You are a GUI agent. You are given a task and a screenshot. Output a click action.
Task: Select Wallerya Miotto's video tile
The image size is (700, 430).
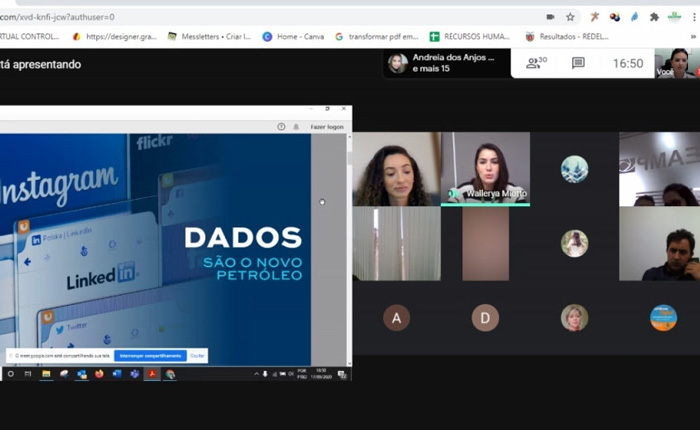point(485,168)
